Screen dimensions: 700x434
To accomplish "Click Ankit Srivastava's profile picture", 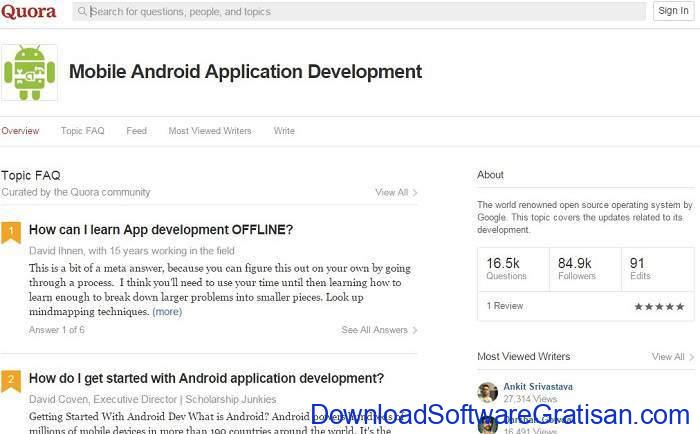I will 488,392.
